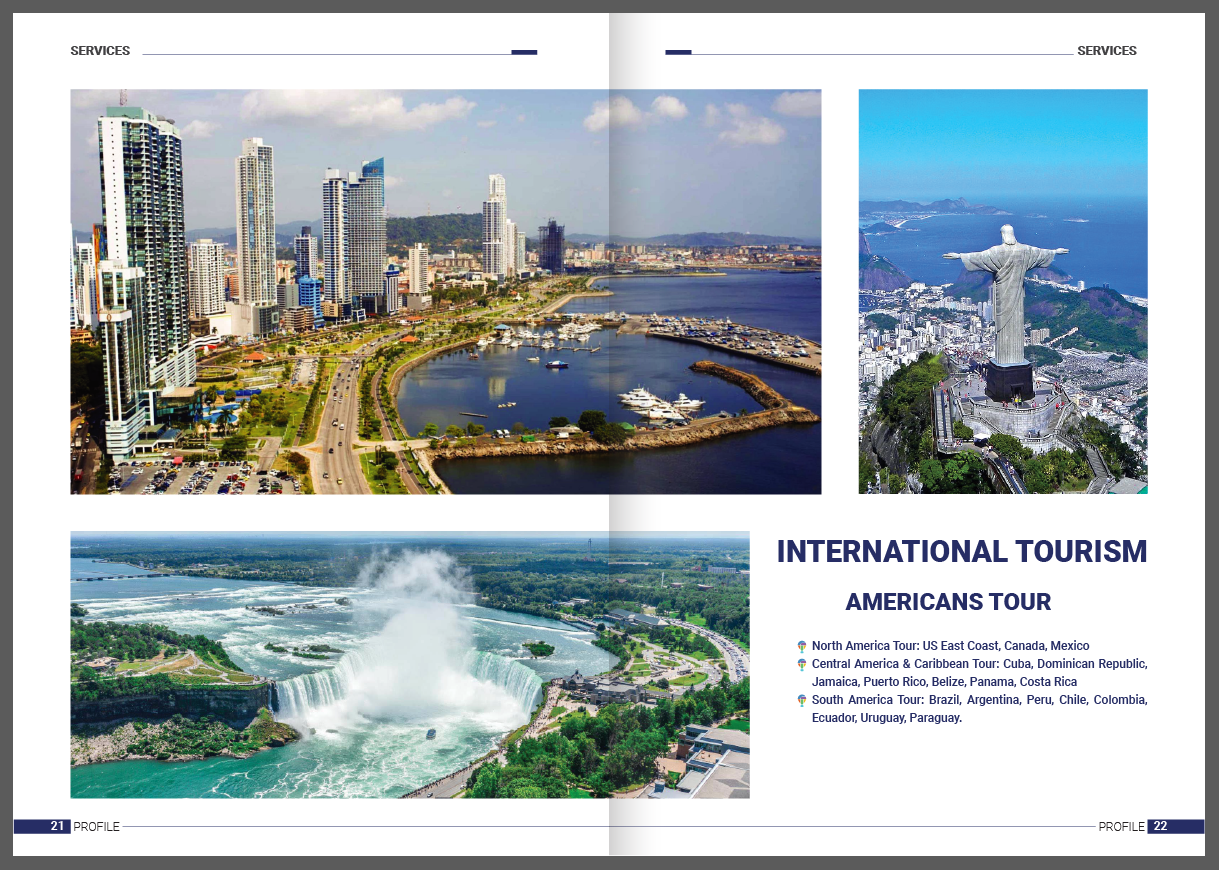Click the Christ the Redeemer statue photo

point(1003,292)
